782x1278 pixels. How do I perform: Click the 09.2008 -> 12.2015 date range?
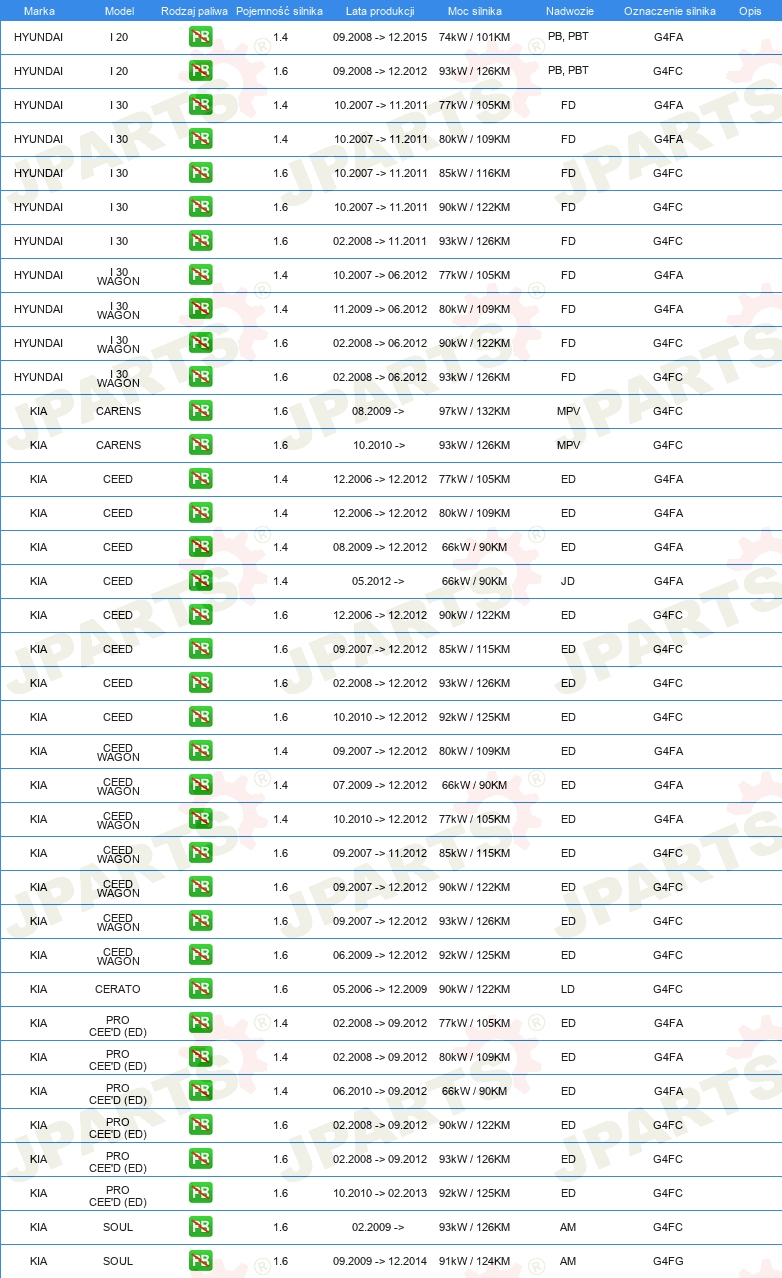(380, 37)
